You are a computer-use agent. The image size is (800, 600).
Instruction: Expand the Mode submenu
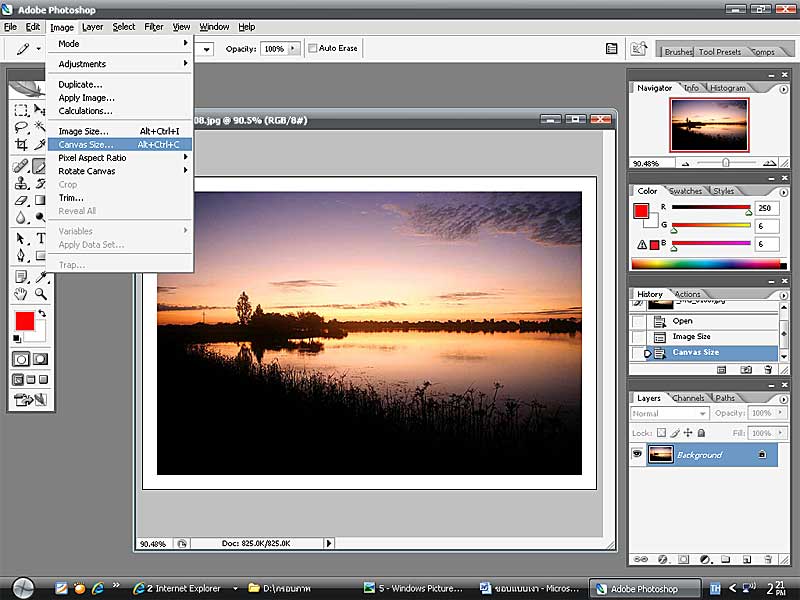coord(120,44)
